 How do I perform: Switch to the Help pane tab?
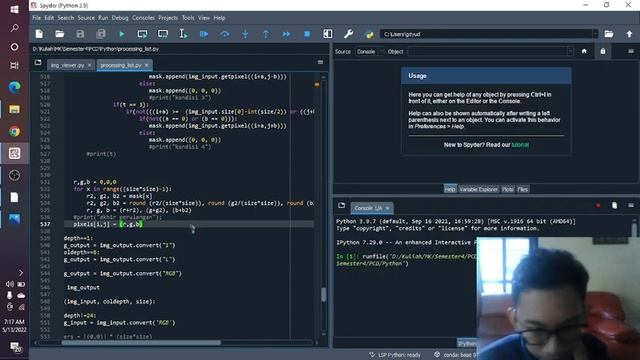450,189
